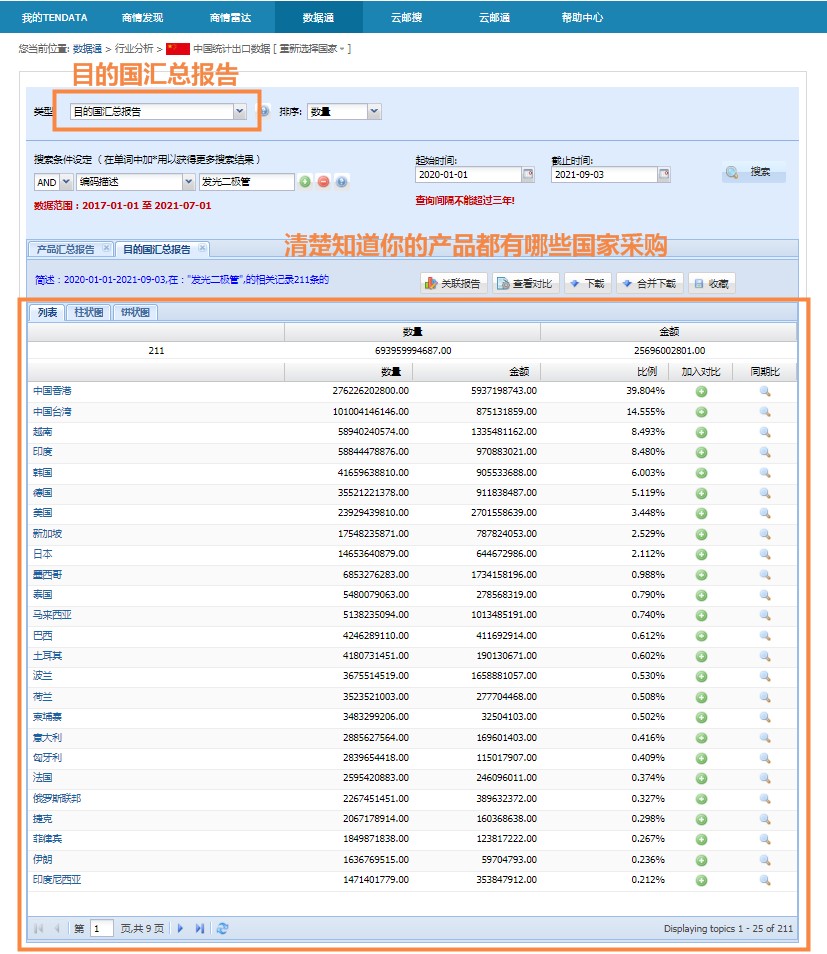827x954 pixels.
Task: Add 德国 row to comparison
Action: click(x=701, y=493)
